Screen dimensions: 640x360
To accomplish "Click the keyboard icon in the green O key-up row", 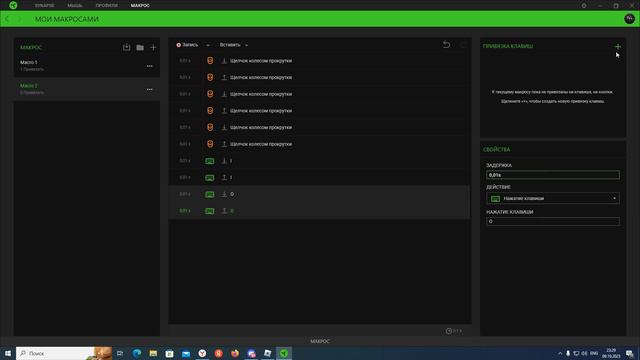I will pos(209,211).
